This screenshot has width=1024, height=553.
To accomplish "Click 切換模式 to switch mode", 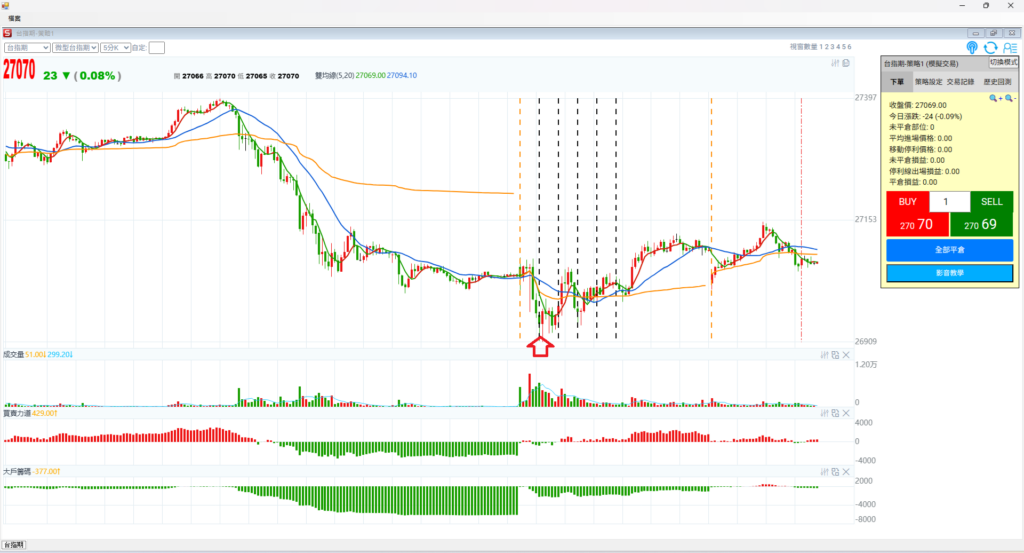I will pyautogui.click(x=1004, y=62).
